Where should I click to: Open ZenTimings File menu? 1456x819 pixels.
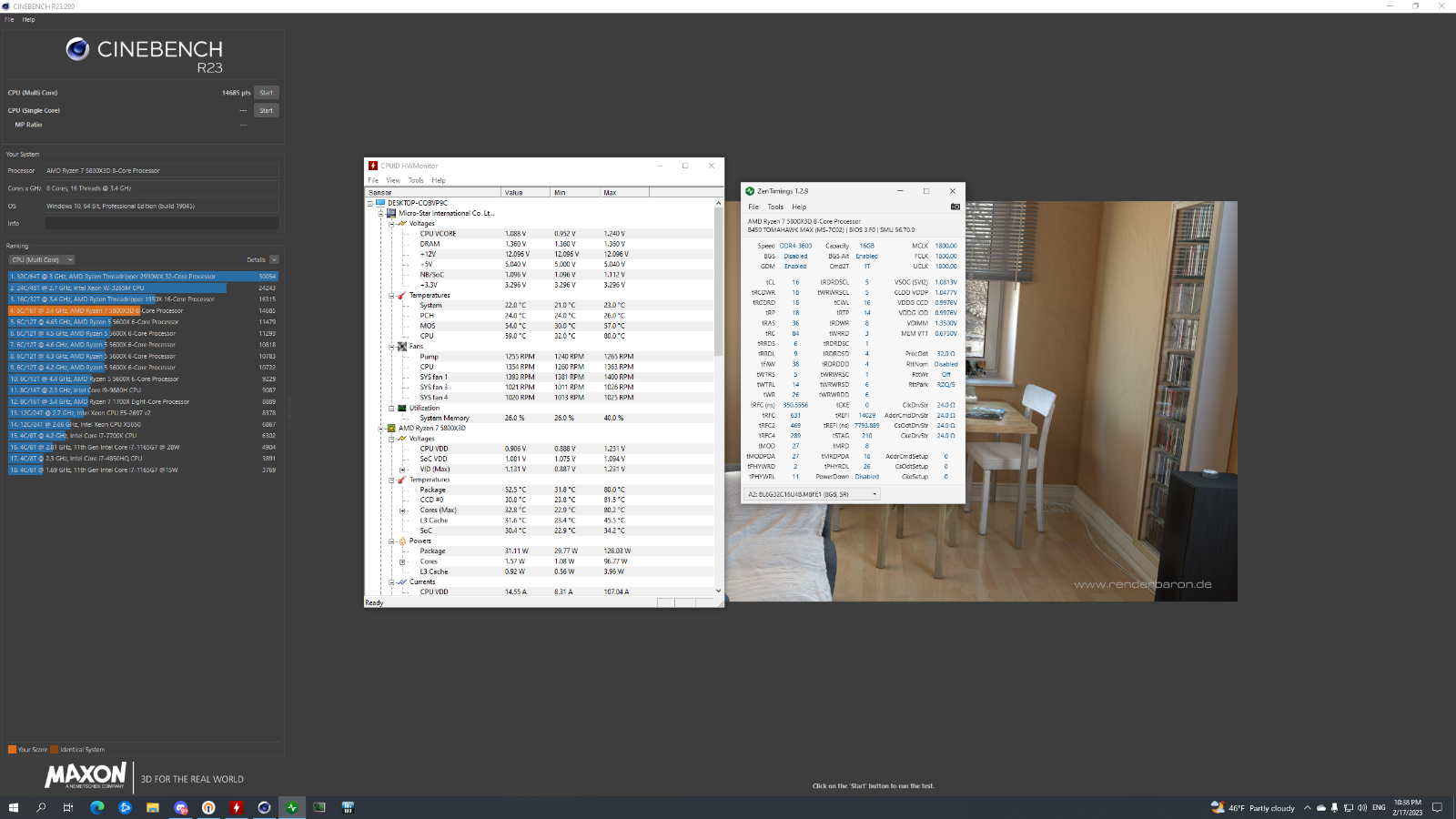753,207
